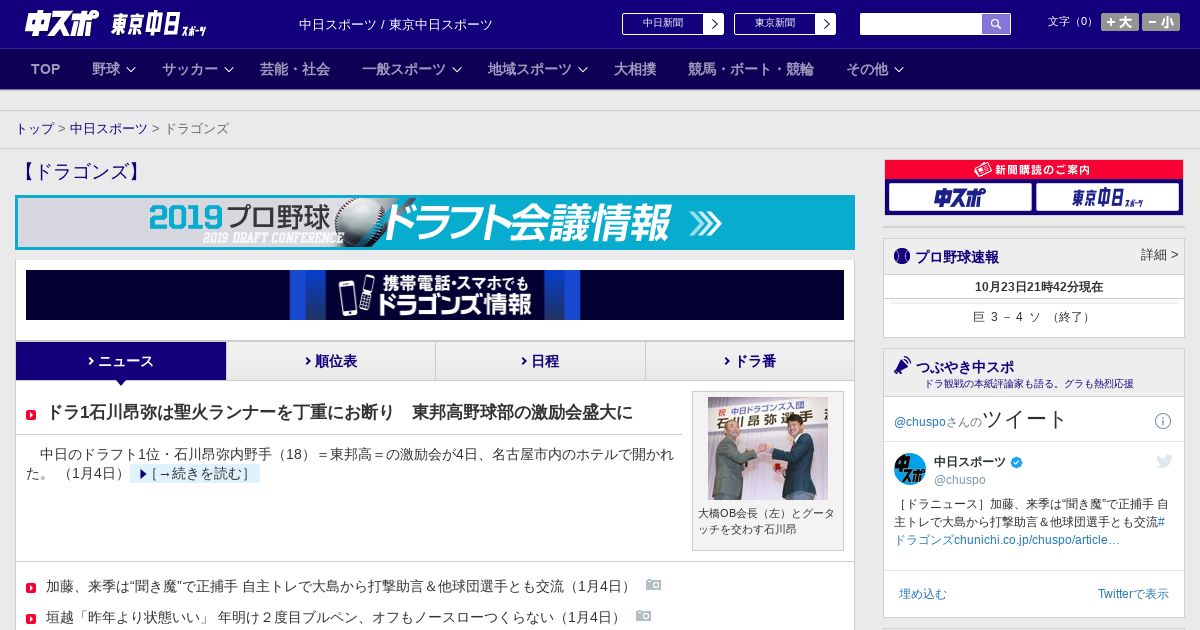Click the megaphone icon beside つぶやき中スポ
1200x630 pixels.
[902, 366]
